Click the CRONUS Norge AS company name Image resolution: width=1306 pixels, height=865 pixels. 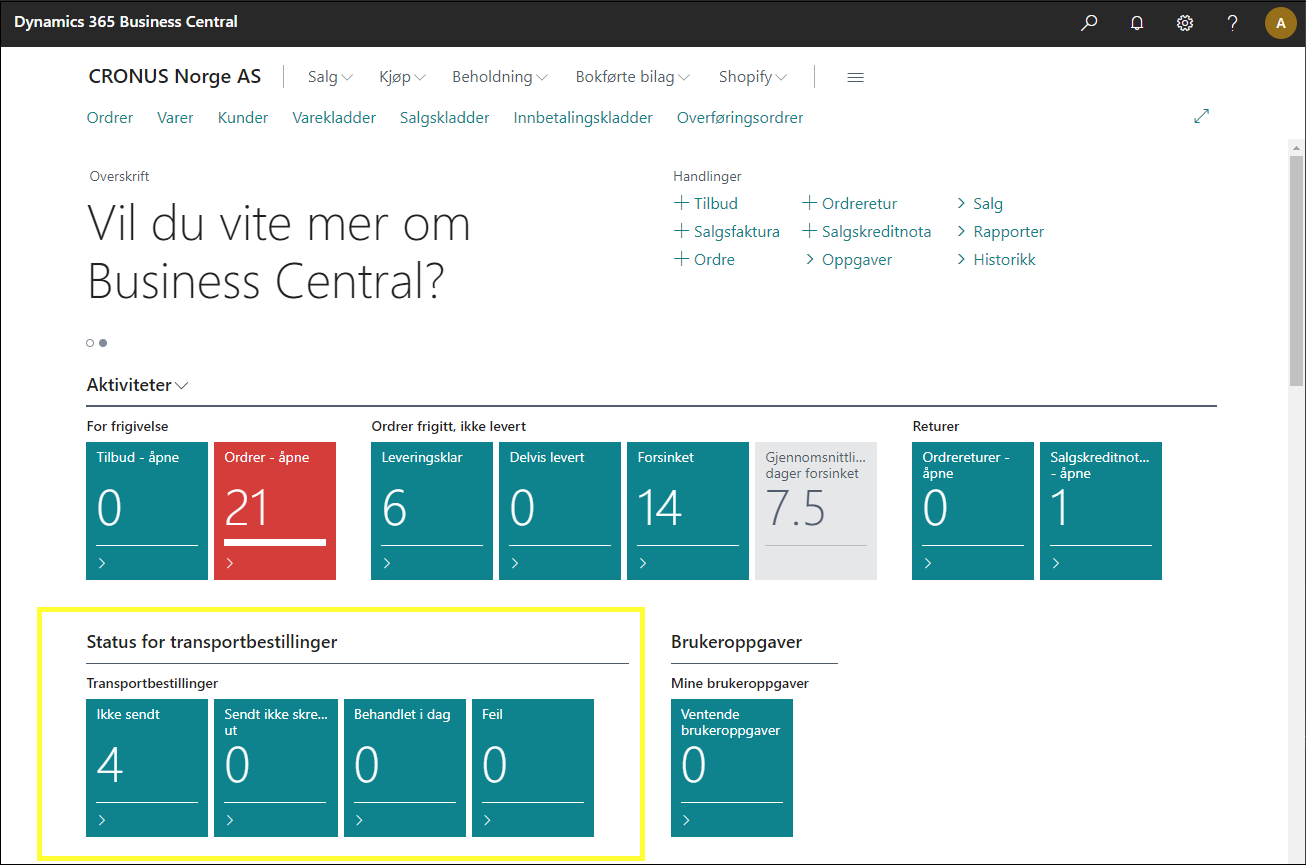click(175, 77)
